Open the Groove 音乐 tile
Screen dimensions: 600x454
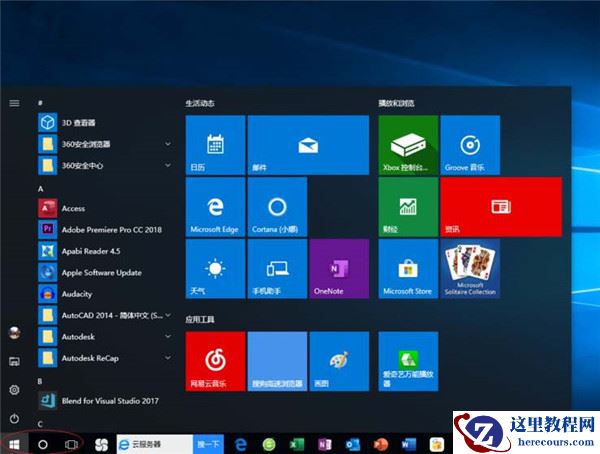point(470,145)
